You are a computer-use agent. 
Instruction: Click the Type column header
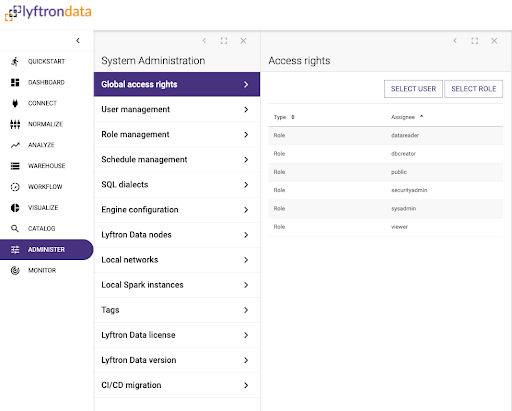pyautogui.click(x=280, y=117)
